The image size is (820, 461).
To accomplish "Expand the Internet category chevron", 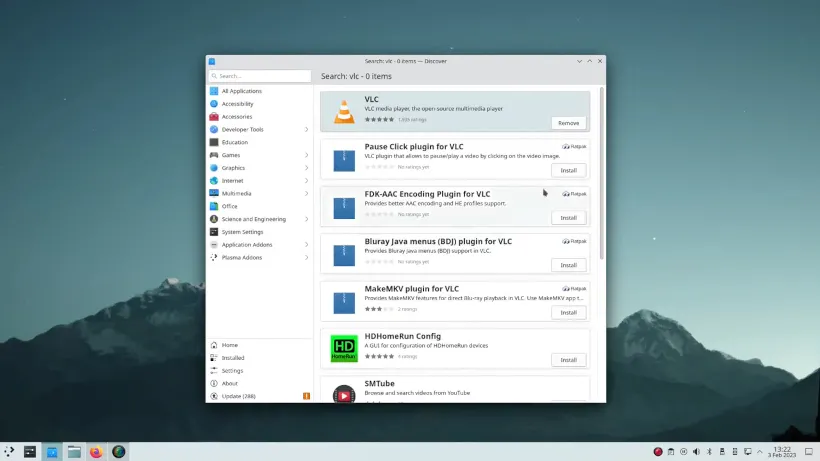I will [x=306, y=180].
